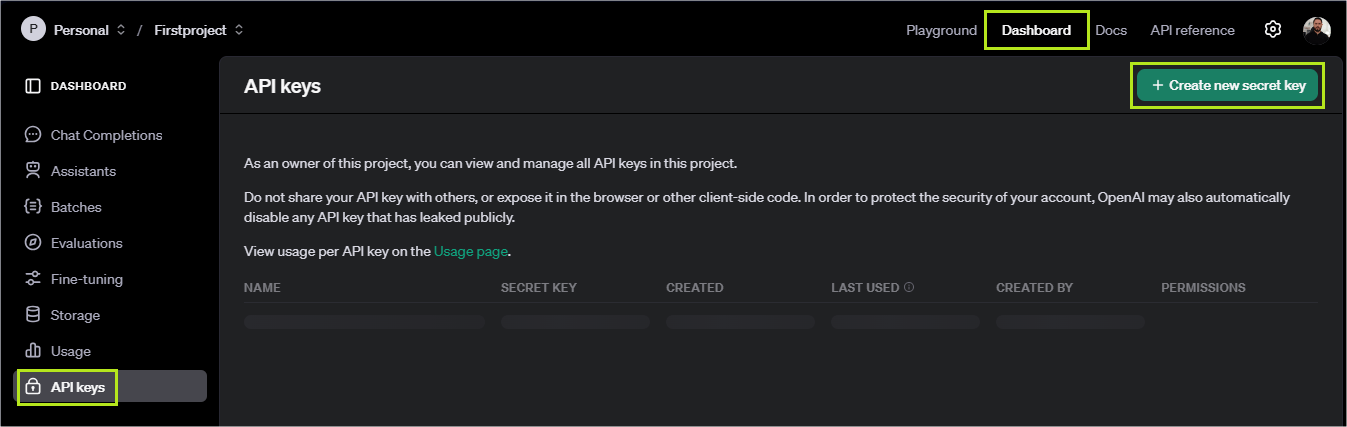
Task: Click Create new secret key button
Action: pos(1228,86)
